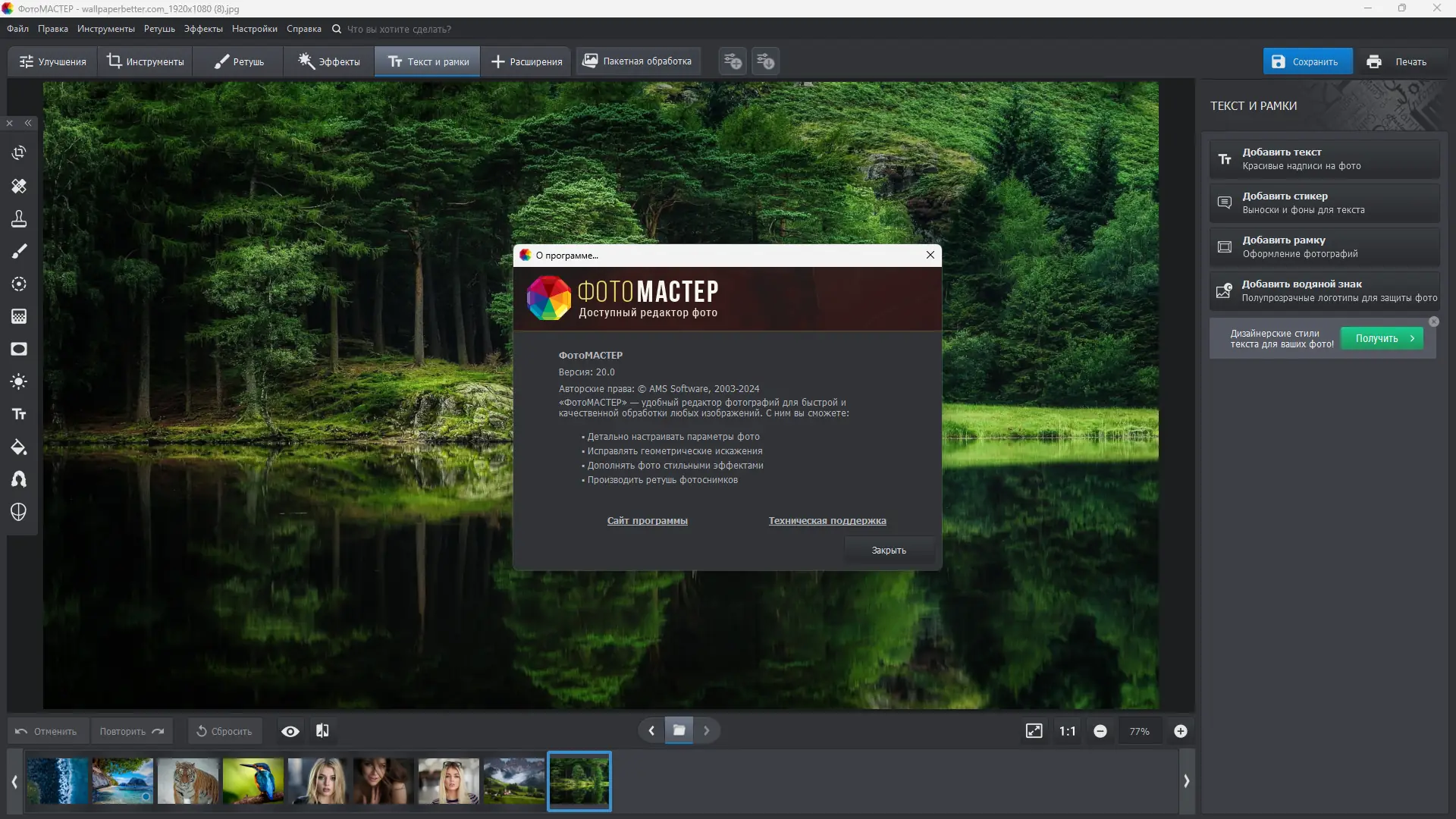The height and width of the screenshot is (819, 1456).
Task: Open the text tool in left sidebar
Action: click(19, 414)
